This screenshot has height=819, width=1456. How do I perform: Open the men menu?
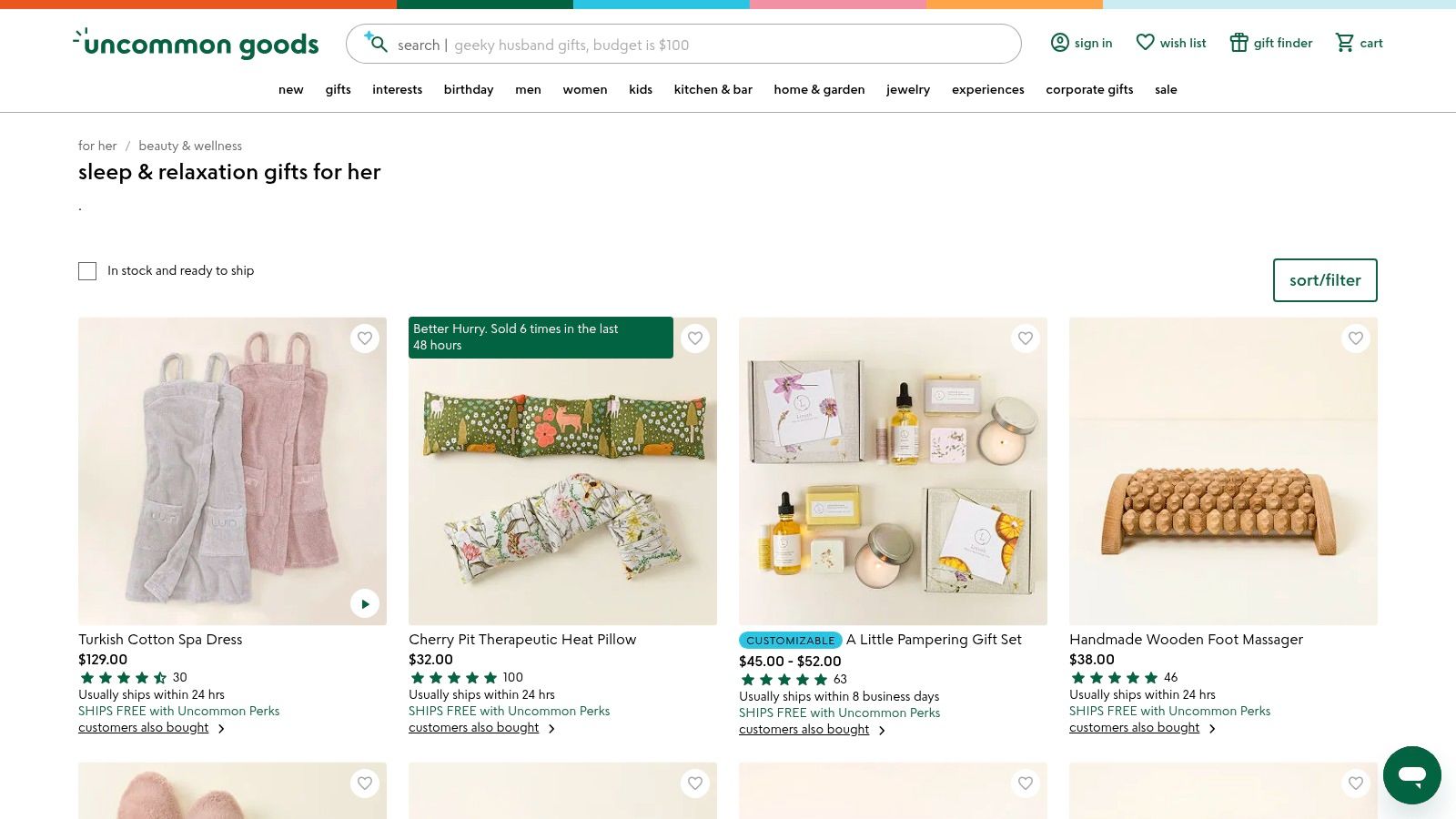click(528, 89)
